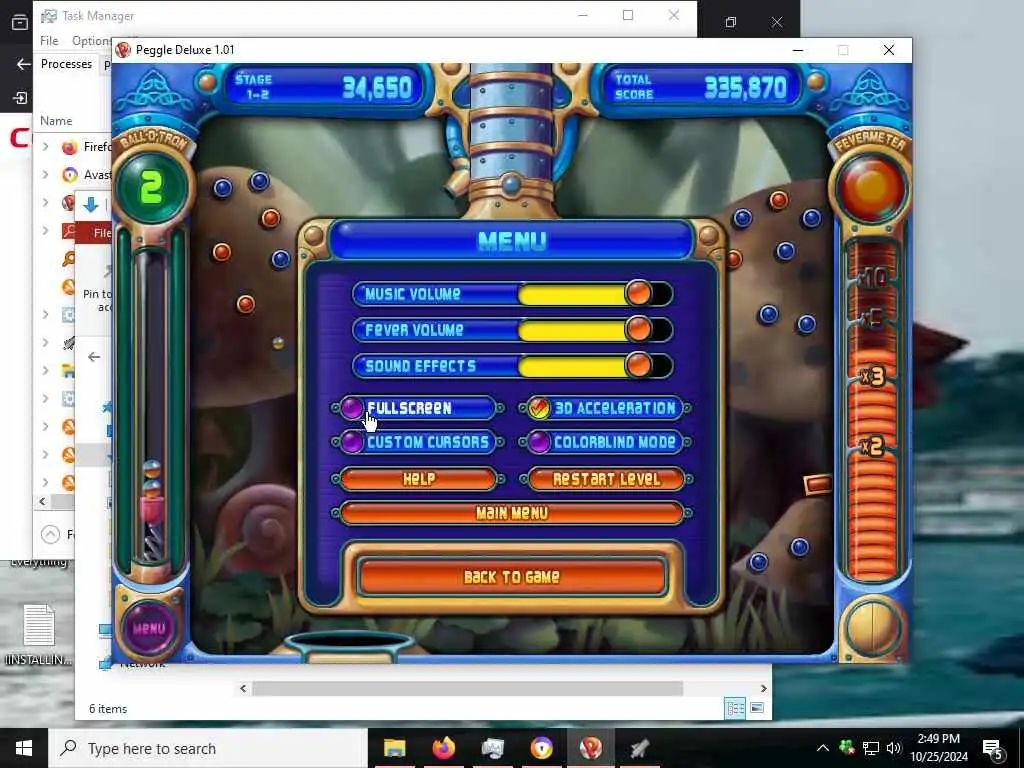
Task: Switch to details view in File Explorer
Action: click(x=735, y=708)
